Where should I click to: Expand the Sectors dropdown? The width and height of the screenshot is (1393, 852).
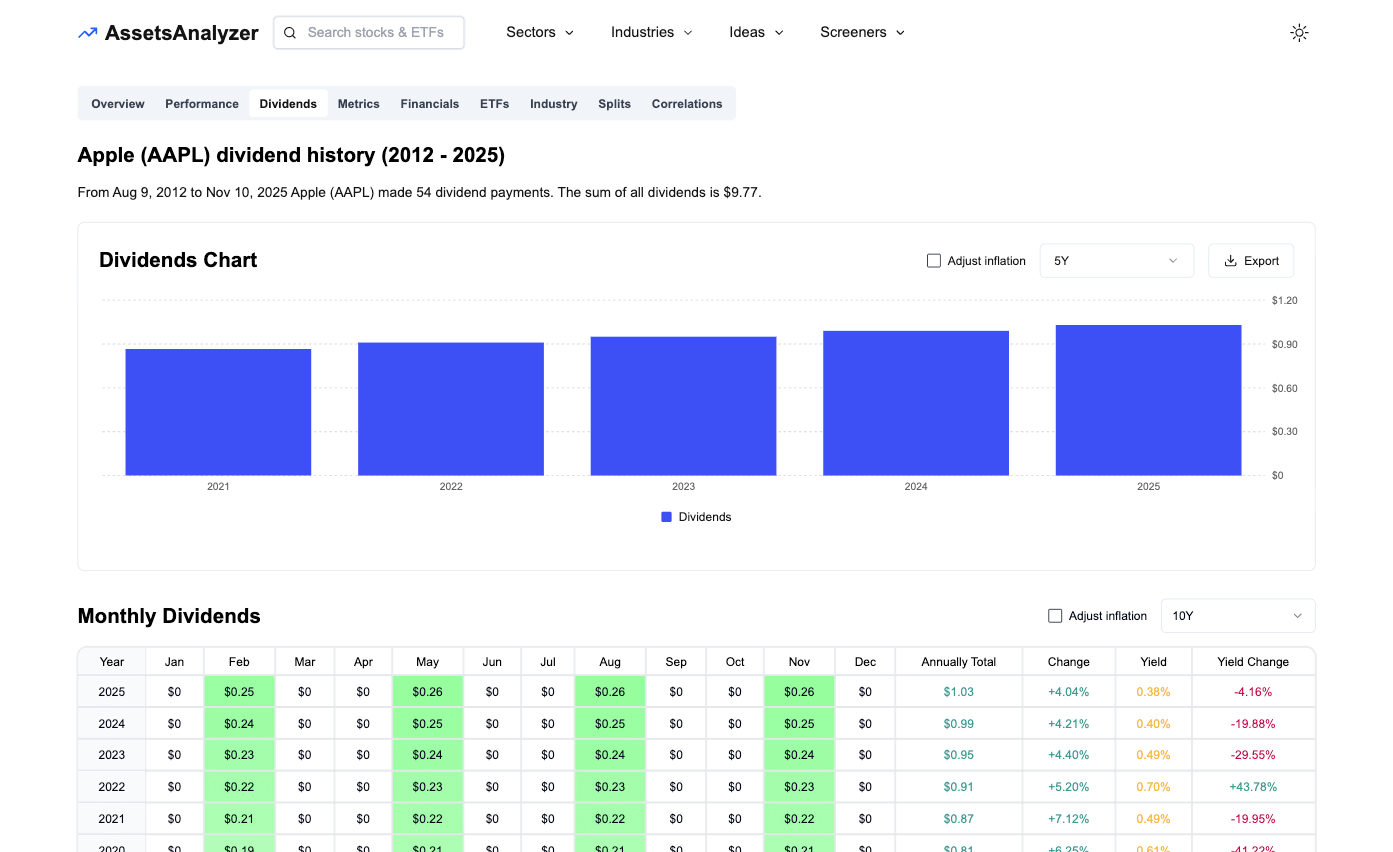tap(539, 32)
